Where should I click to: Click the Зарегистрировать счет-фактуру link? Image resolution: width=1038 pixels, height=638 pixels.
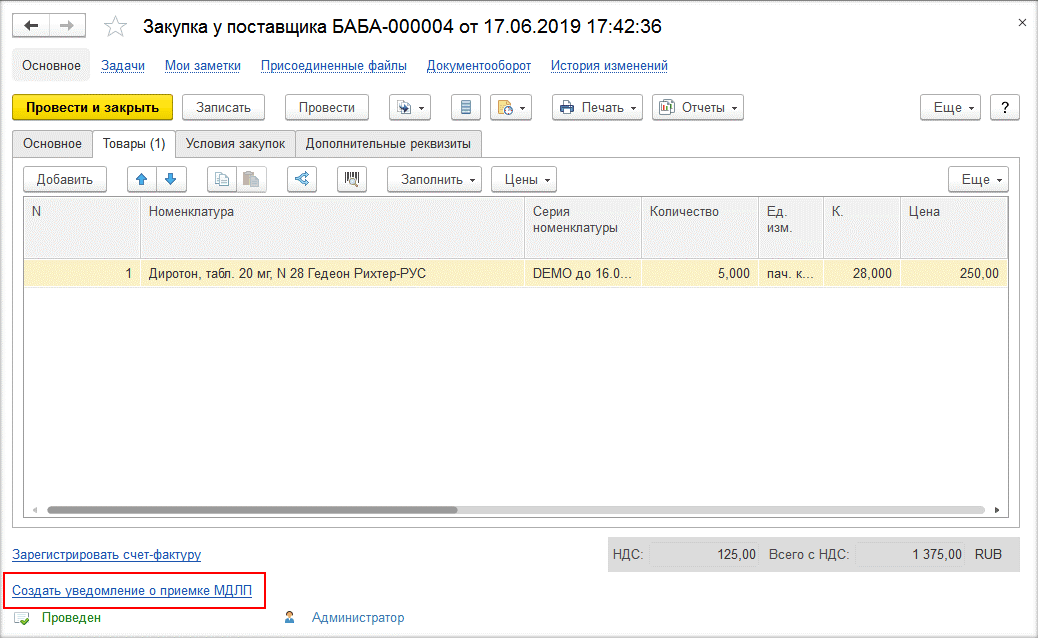click(106, 554)
